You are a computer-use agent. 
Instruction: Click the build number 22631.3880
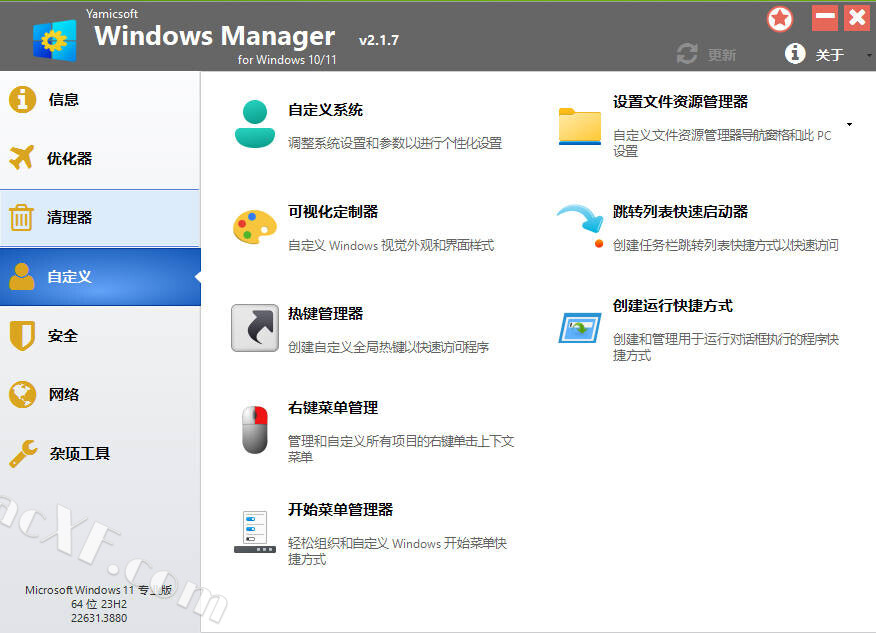(x=99, y=618)
